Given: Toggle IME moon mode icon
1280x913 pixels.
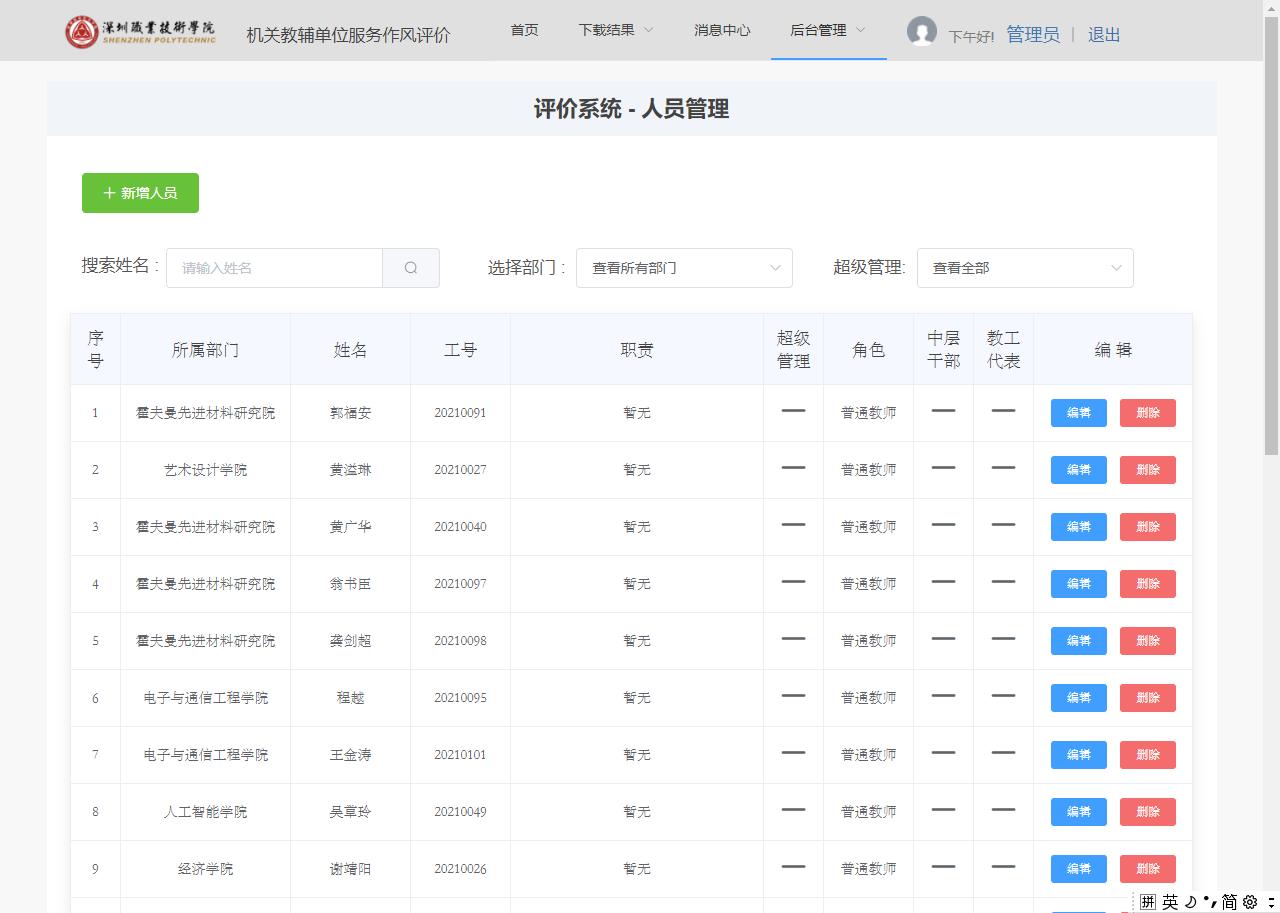Looking at the screenshot, I should pos(1191,902).
